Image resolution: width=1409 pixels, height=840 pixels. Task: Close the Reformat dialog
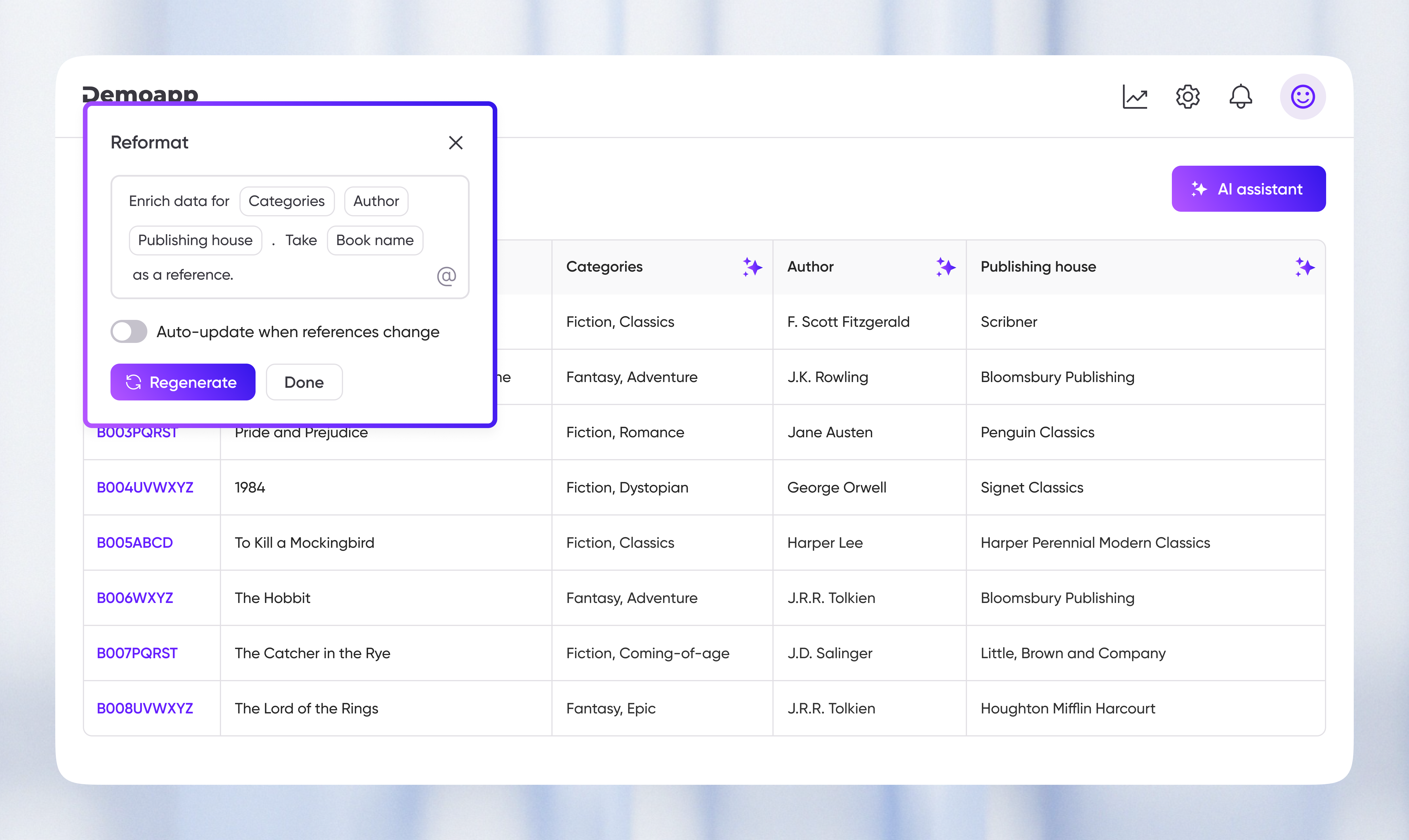(x=456, y=143)
